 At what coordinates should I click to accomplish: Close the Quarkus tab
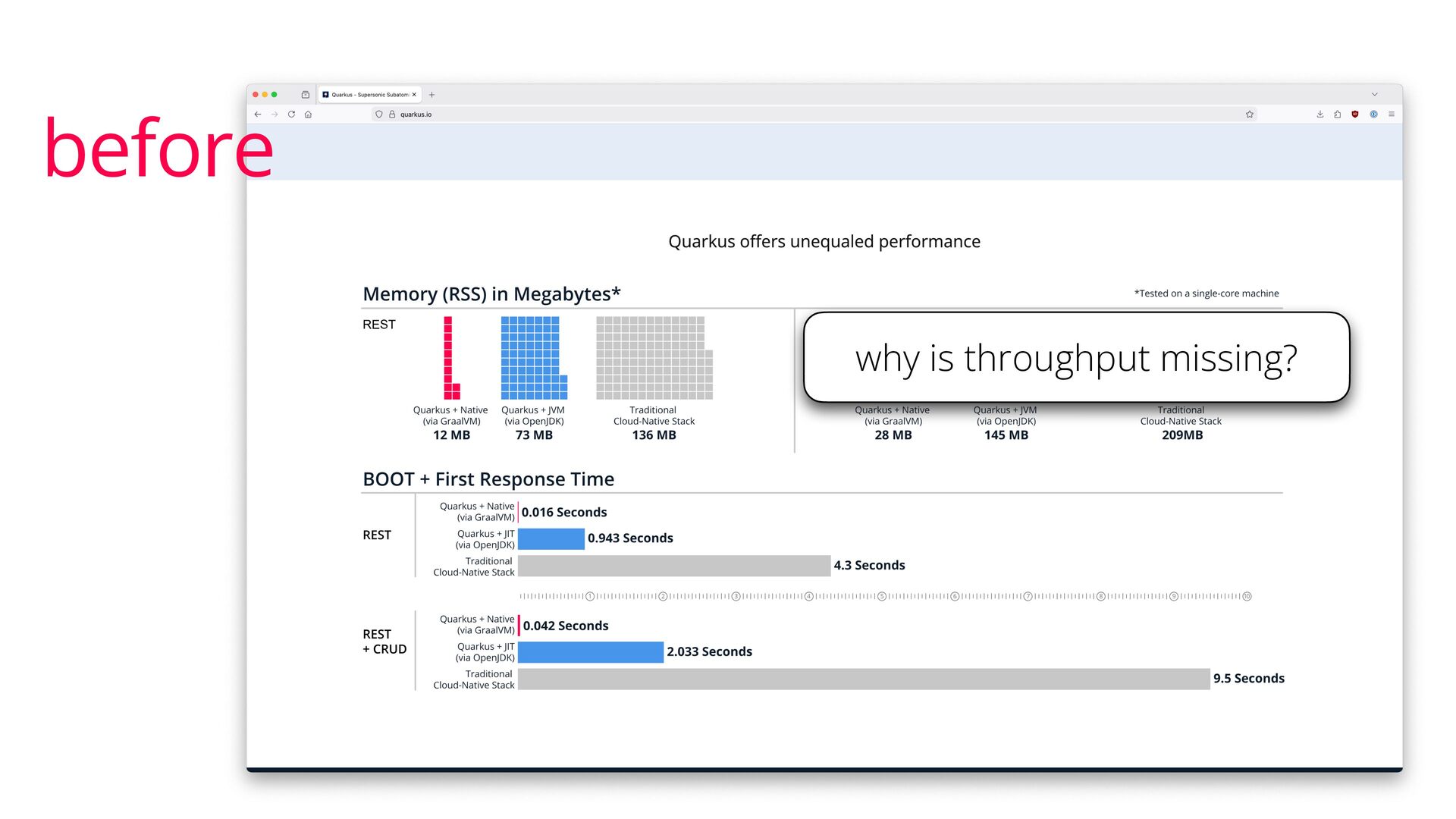[x=414, y=95]
